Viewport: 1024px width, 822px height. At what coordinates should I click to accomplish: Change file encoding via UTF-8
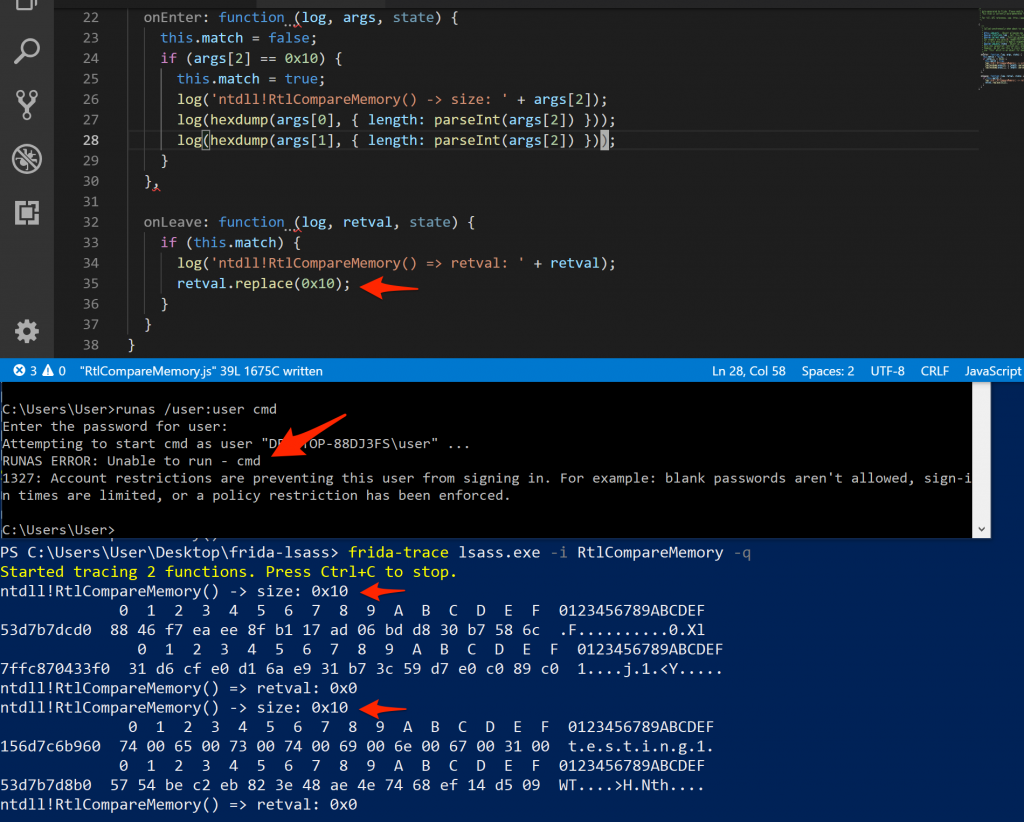[x=885, y=371]
